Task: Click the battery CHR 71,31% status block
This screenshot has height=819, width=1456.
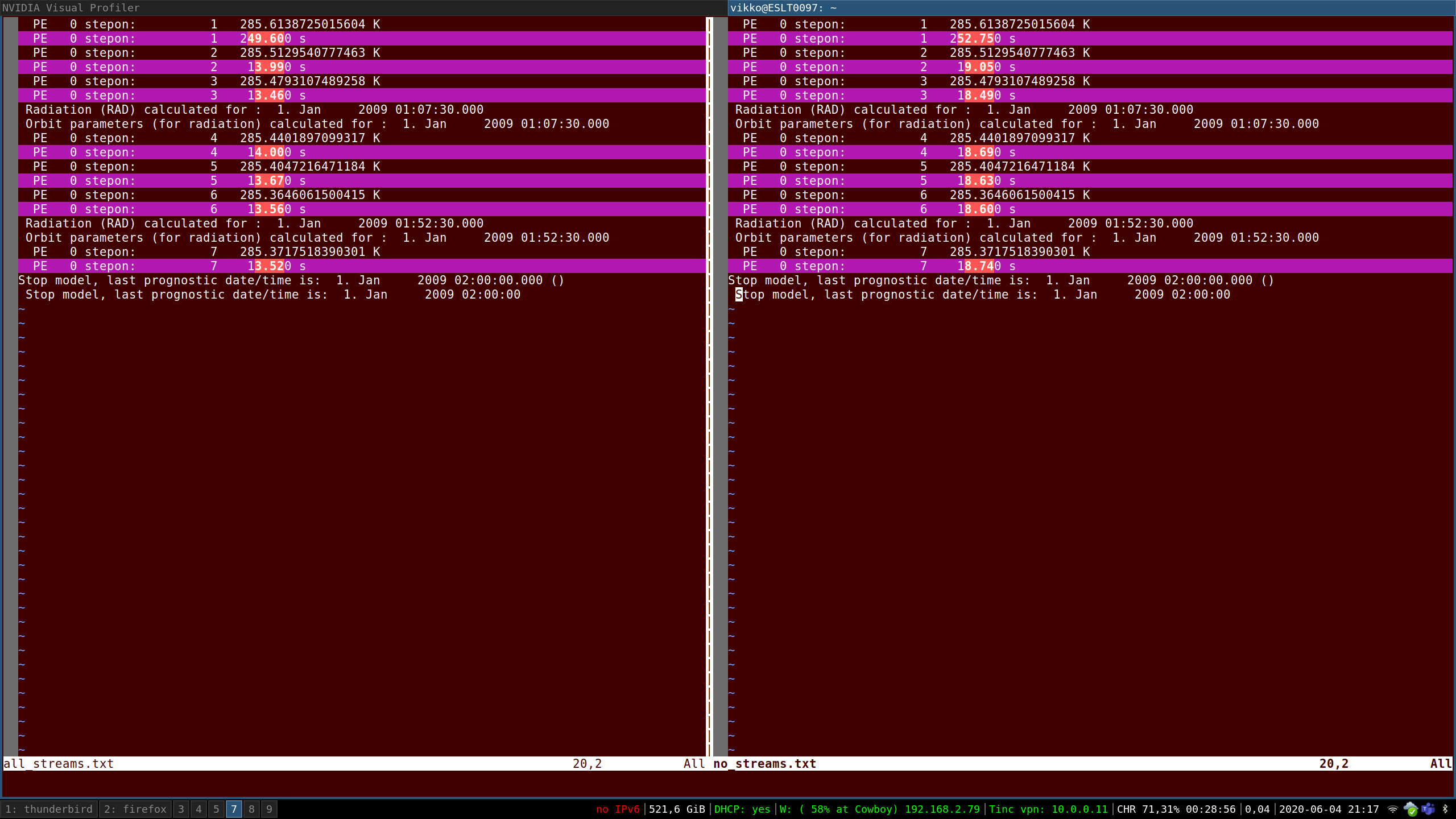Action: click(x=1176, y=809)
